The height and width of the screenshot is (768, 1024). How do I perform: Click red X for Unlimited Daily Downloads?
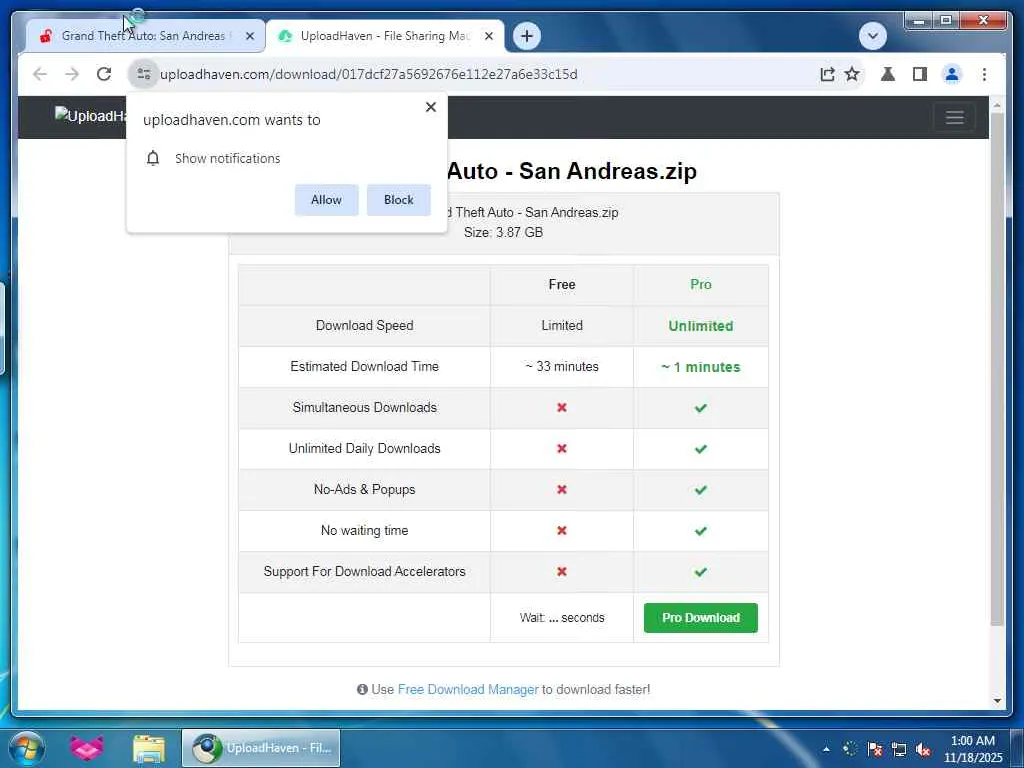coord(562,449)
